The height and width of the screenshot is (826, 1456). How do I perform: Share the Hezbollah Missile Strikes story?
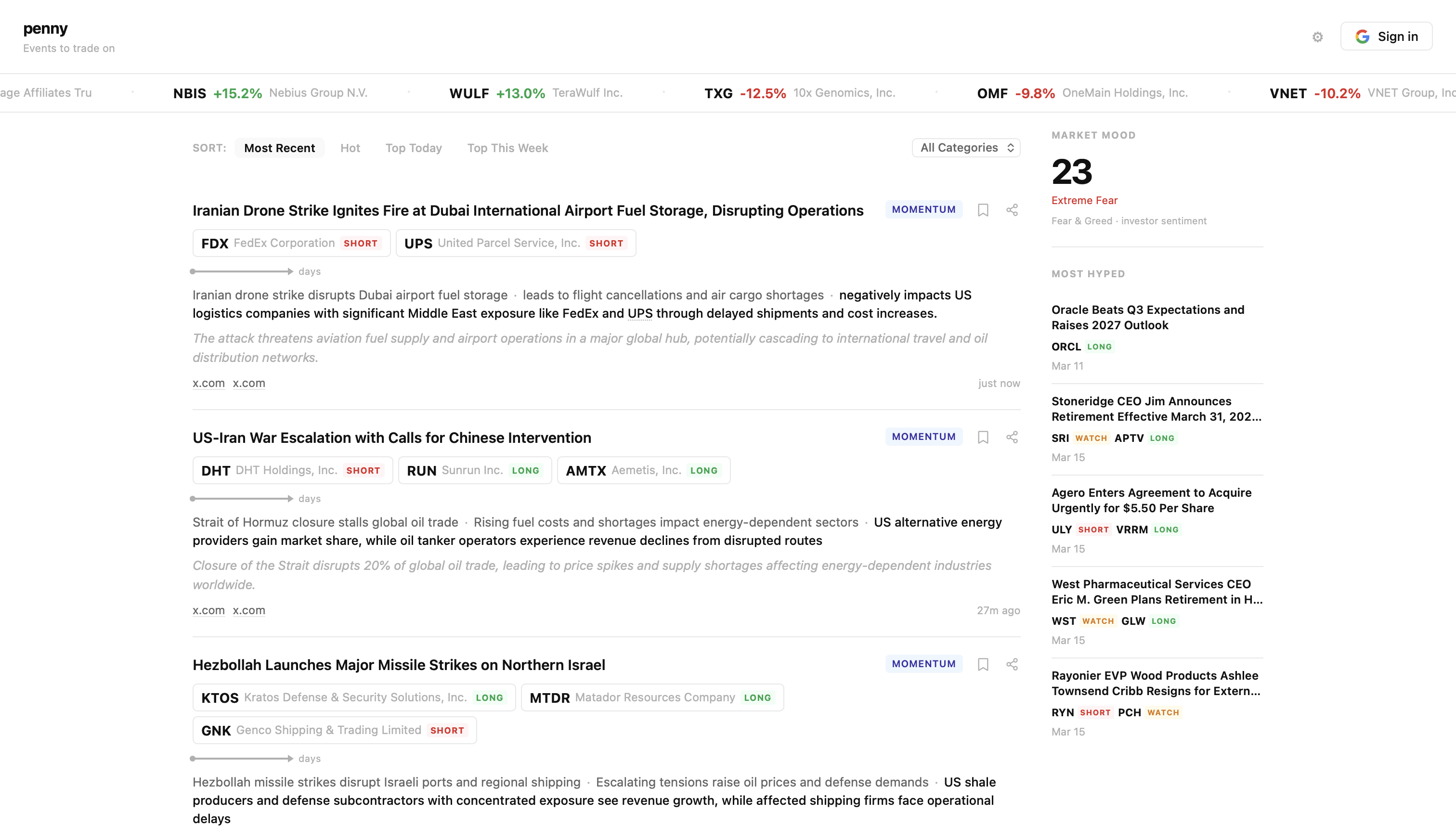pos(1012,664)
